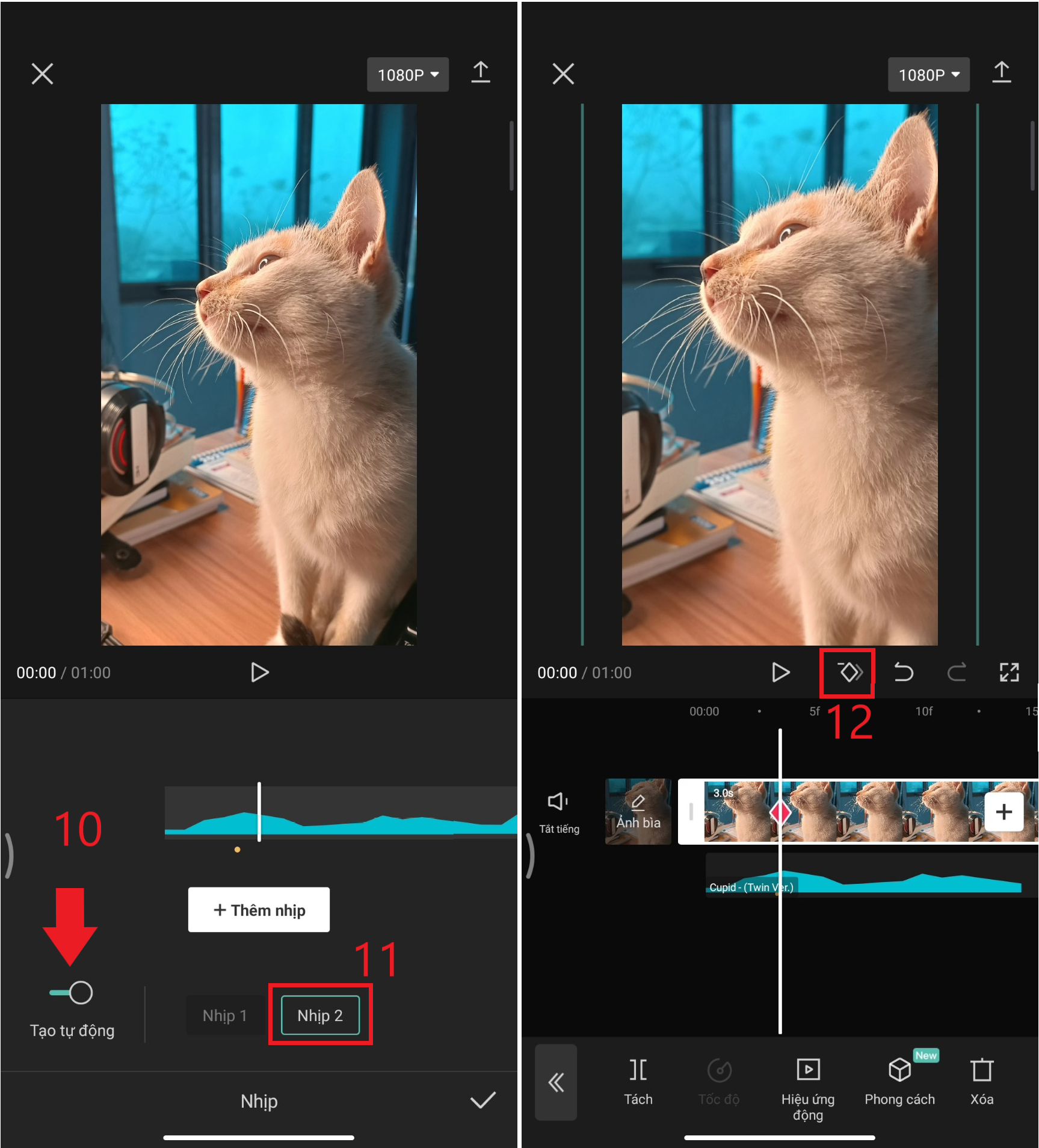Select the Tách split tool
The height and width of the screenshot is (1148, 1039).
(638, 1081)
